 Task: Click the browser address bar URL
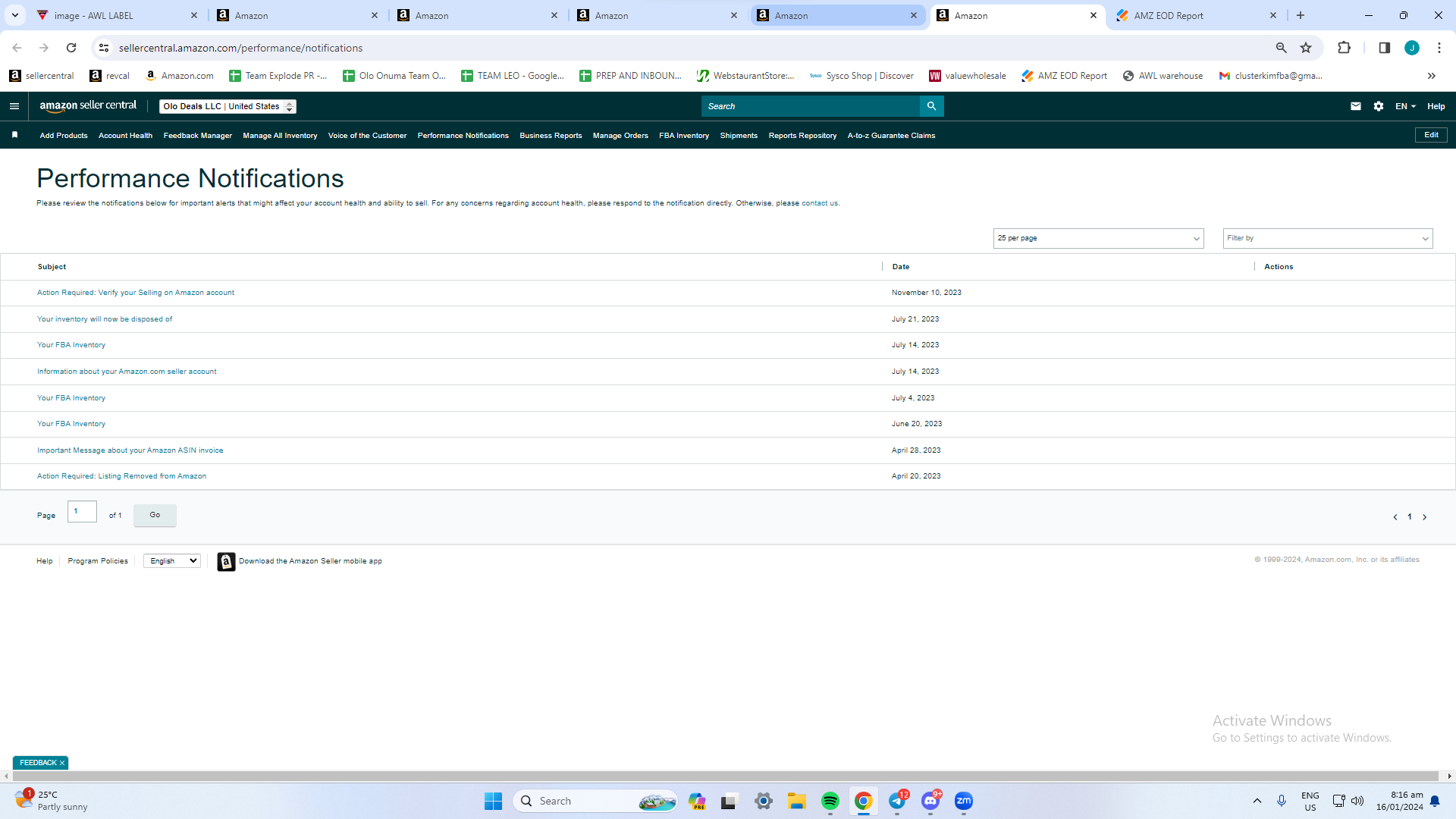(x=240, y=48)
